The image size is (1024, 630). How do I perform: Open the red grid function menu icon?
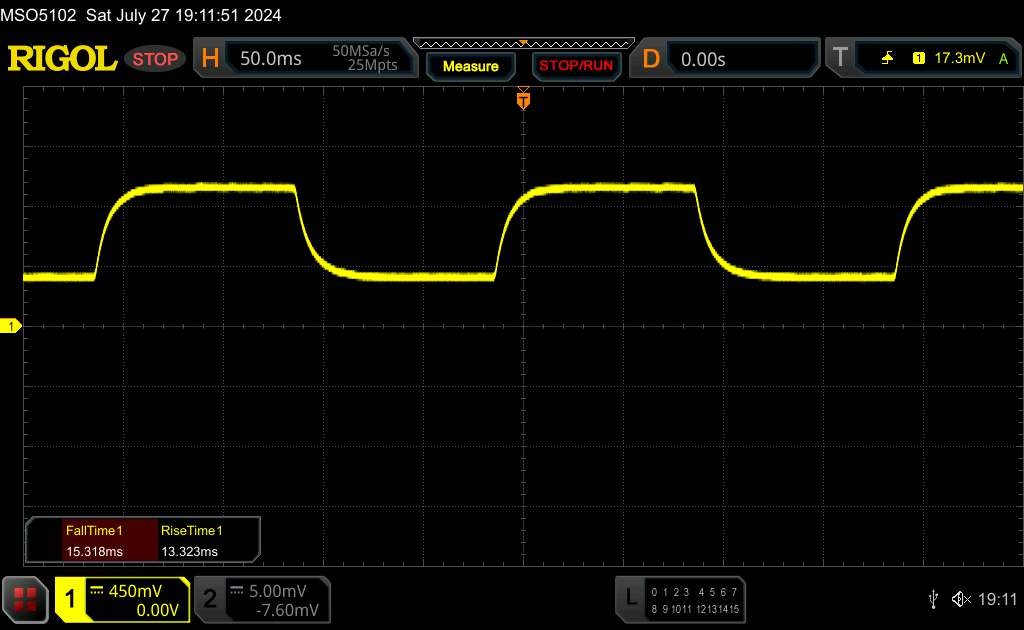(x=25, y=599)
